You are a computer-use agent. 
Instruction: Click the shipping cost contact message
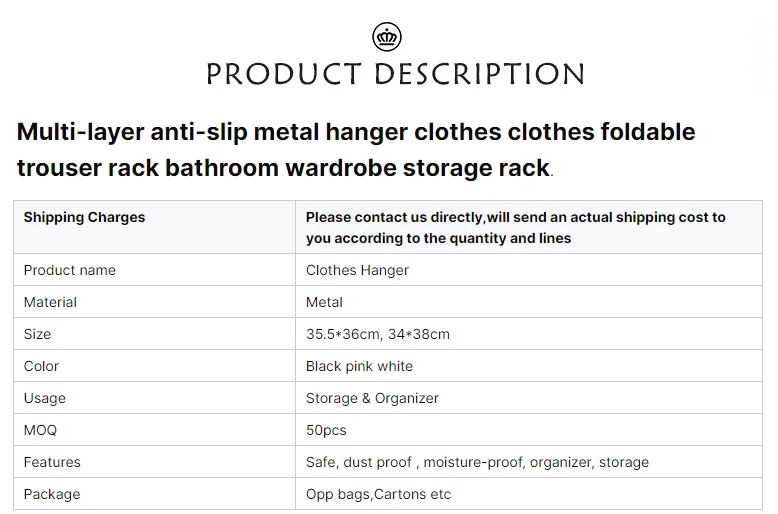[516, 227]
